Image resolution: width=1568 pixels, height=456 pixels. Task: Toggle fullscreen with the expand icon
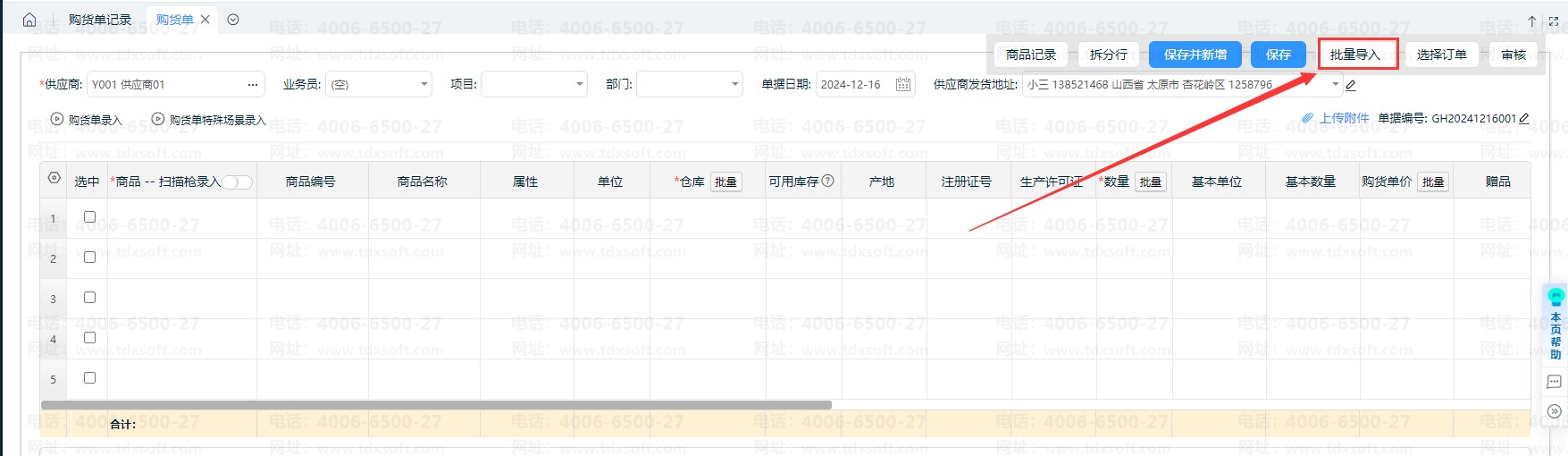[x=1554, y=21]
